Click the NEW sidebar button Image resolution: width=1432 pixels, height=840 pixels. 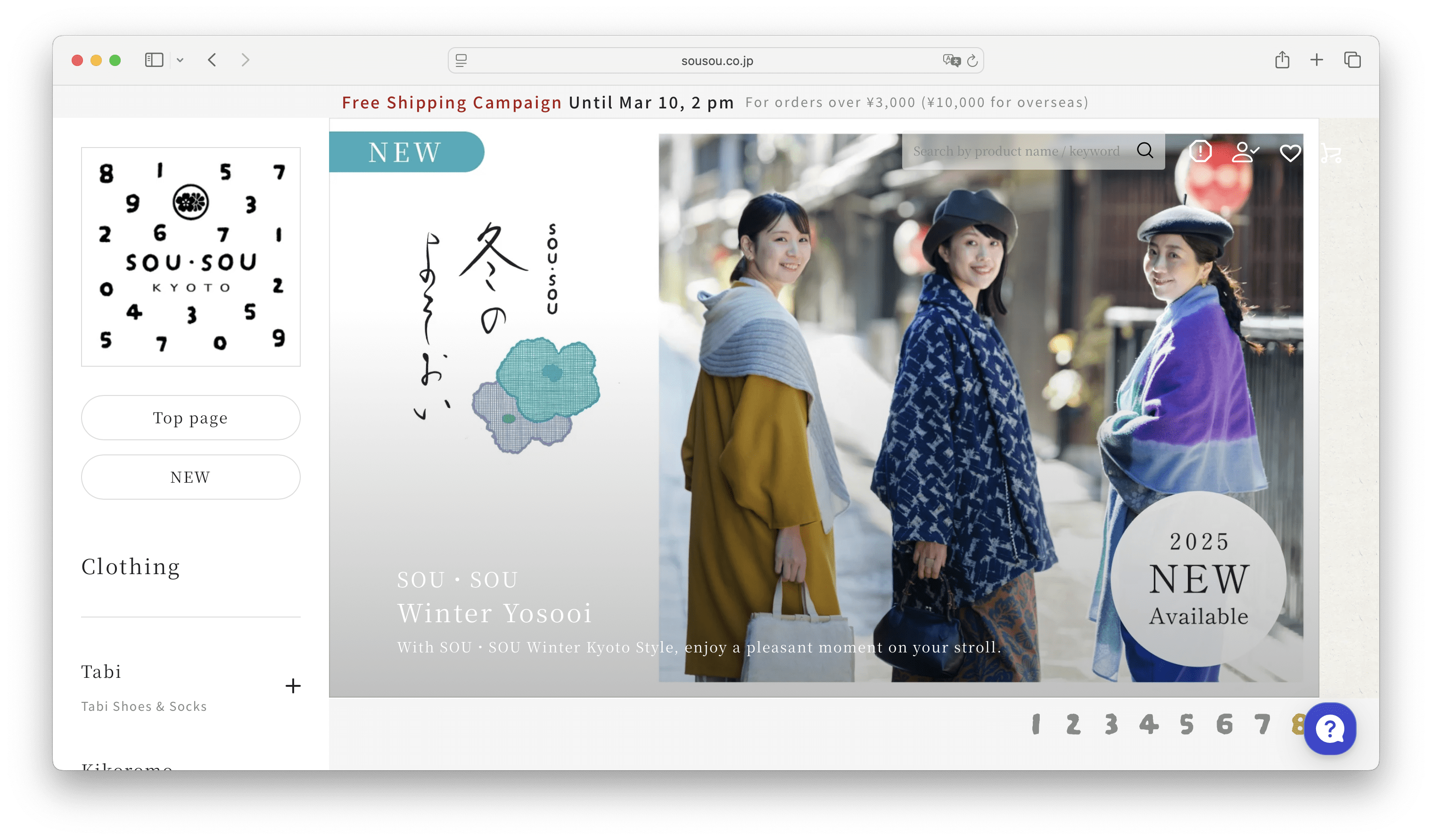coord(190,477)
